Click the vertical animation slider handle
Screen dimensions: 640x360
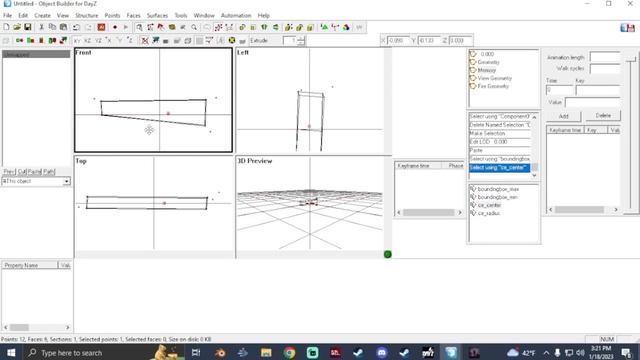(631, 60)
